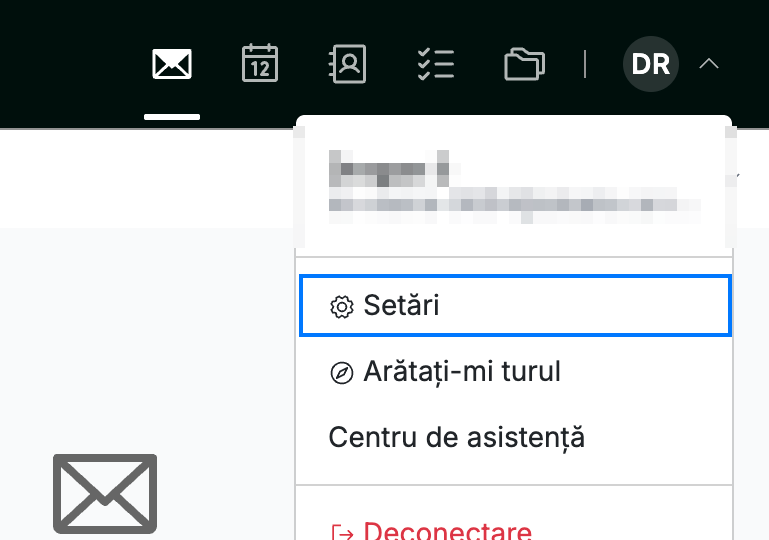Collapse the account menu with chevron arrow
This screenshot has height=540, width=769.
[709, 64]
